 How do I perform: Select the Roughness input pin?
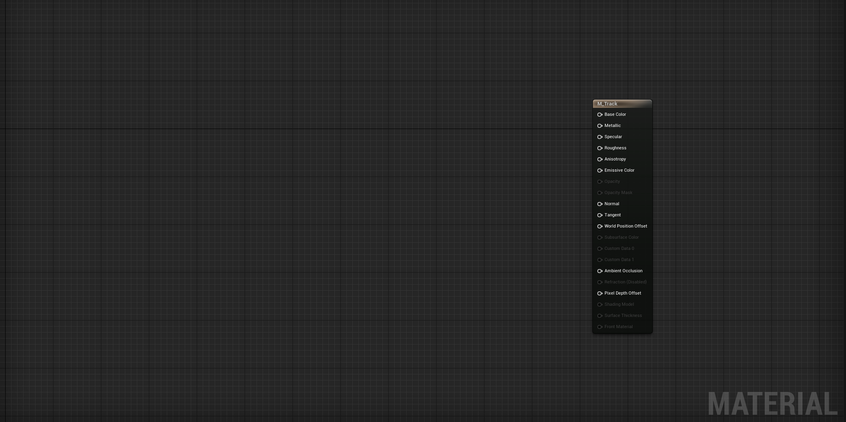(600, 148)
